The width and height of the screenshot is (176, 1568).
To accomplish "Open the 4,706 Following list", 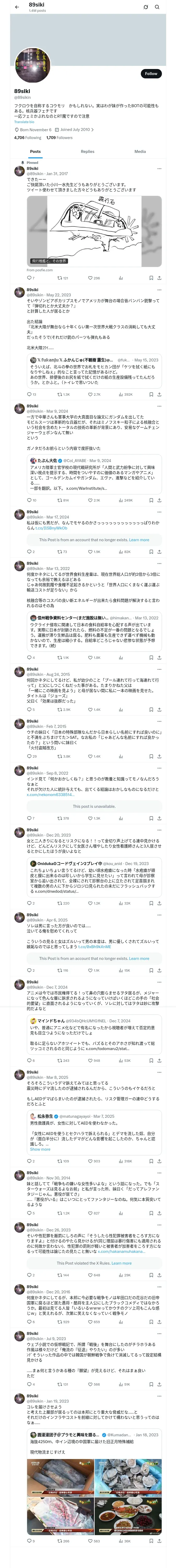I will click(x=27, y=137).
